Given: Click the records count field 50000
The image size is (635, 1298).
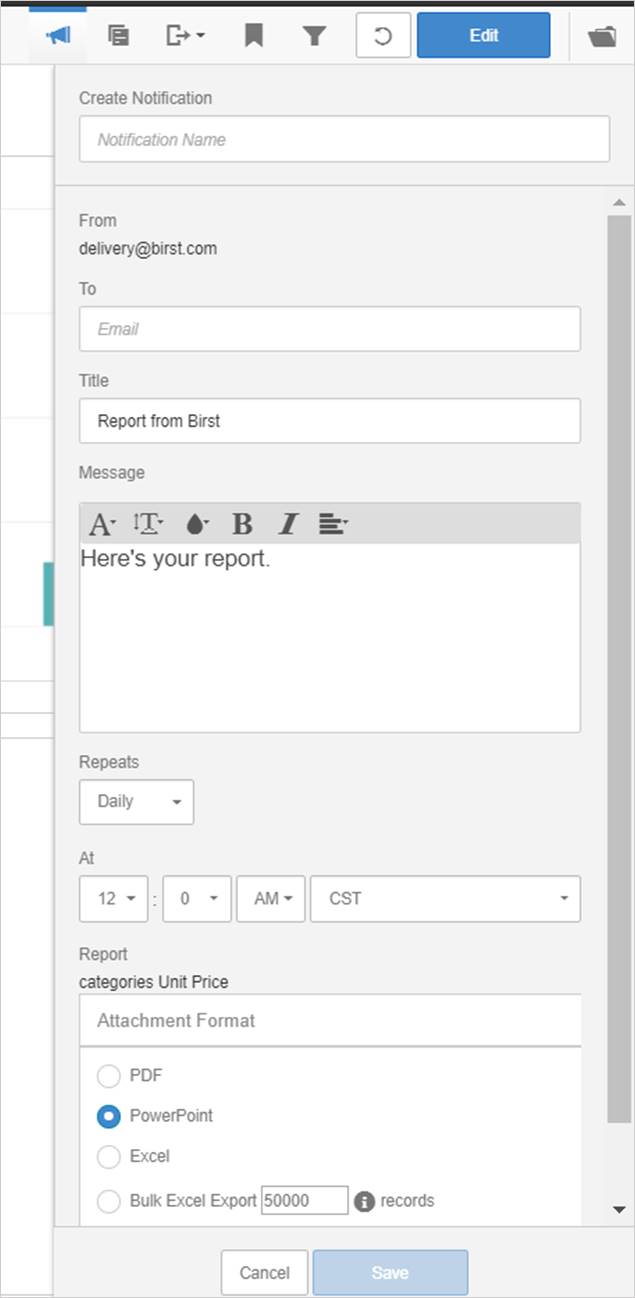Looking at the screenshot, I should coord(305,1200).
